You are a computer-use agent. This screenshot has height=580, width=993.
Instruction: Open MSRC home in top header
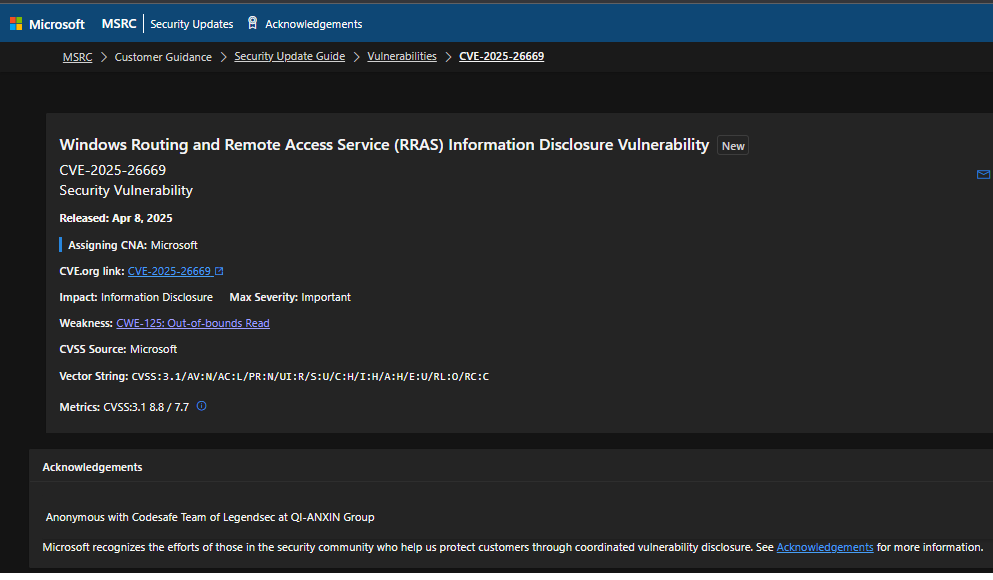[x=119, y=24]
